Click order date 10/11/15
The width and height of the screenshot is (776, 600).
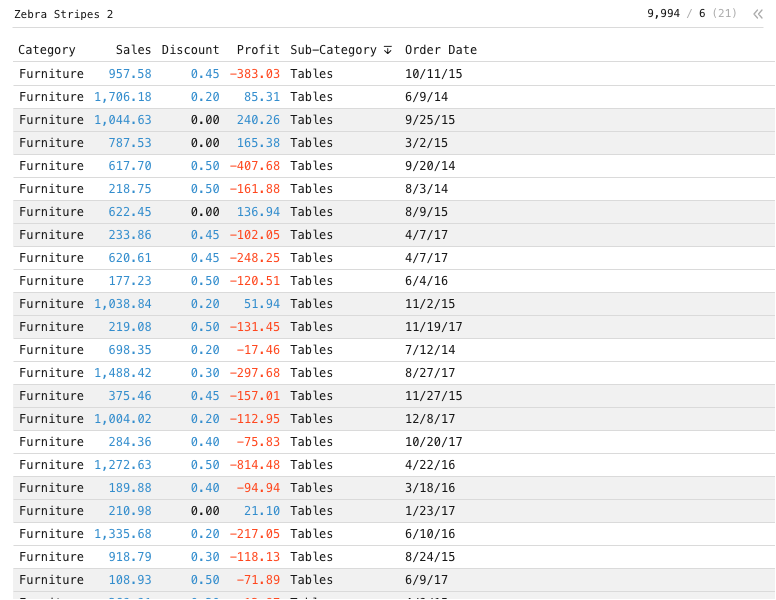pos(434,74)
